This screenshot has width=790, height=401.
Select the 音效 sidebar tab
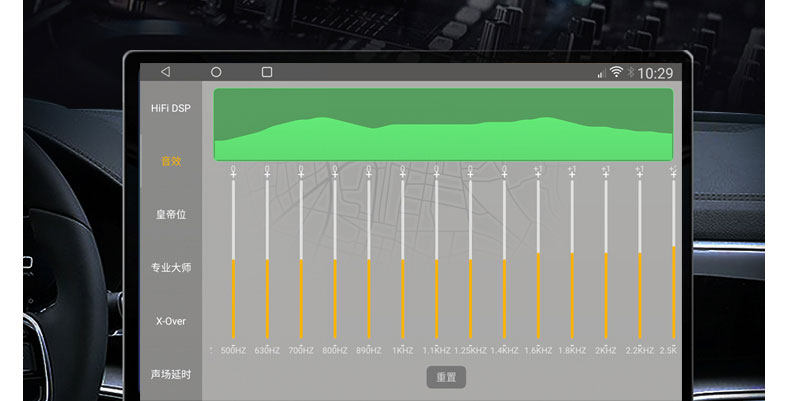pyautogui.click(x=171, y=161)
